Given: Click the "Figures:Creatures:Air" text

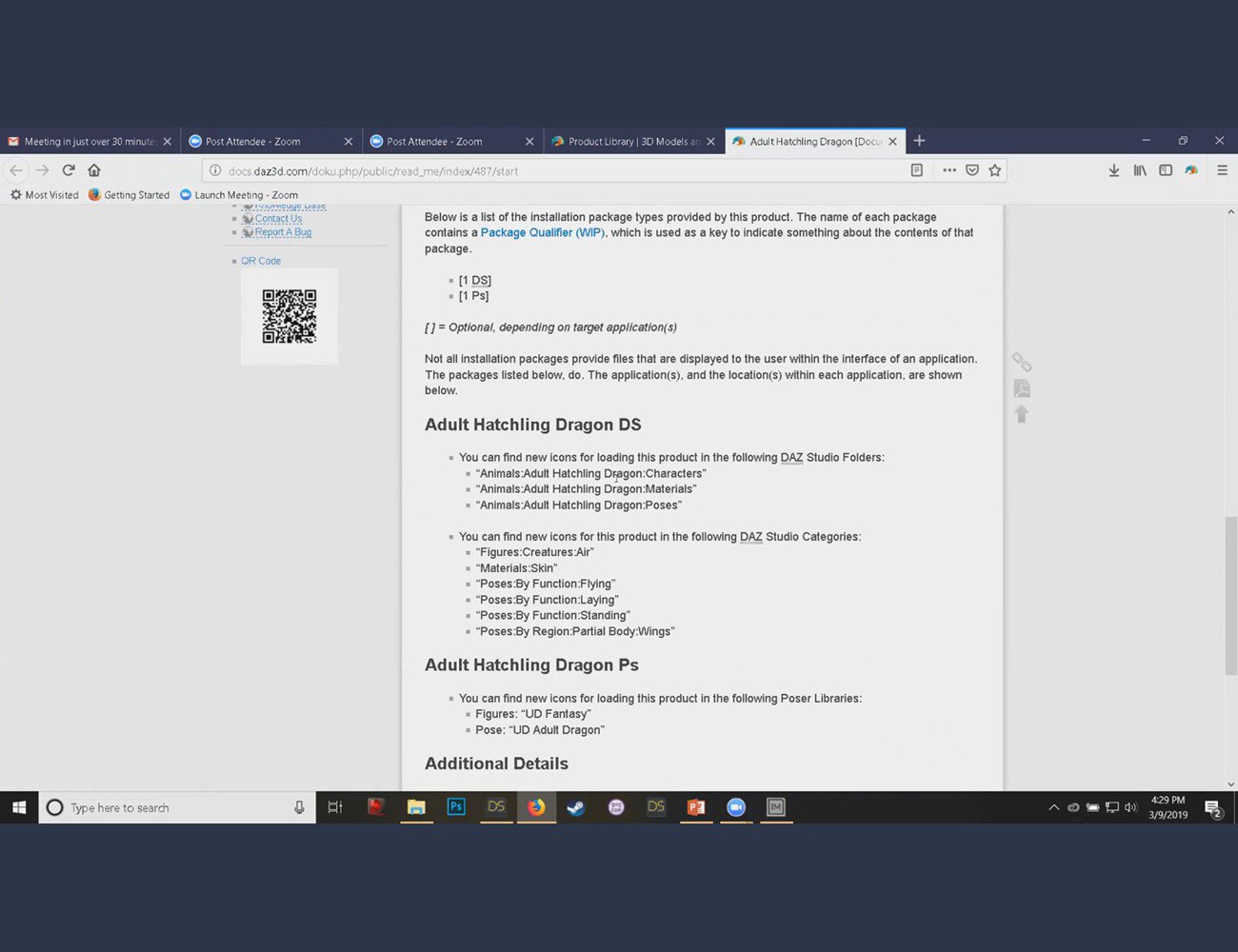Looking at the screenshot, I should click(534, 552).
